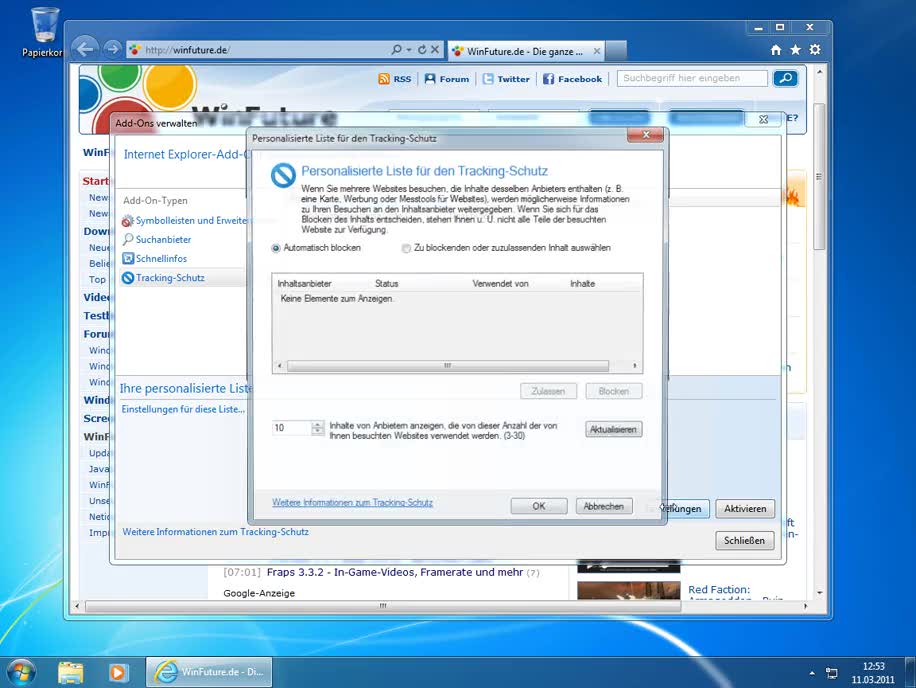Click the search magnifier in the address bar
Viewport: 916px width, 688px height.
pos(397,50)
